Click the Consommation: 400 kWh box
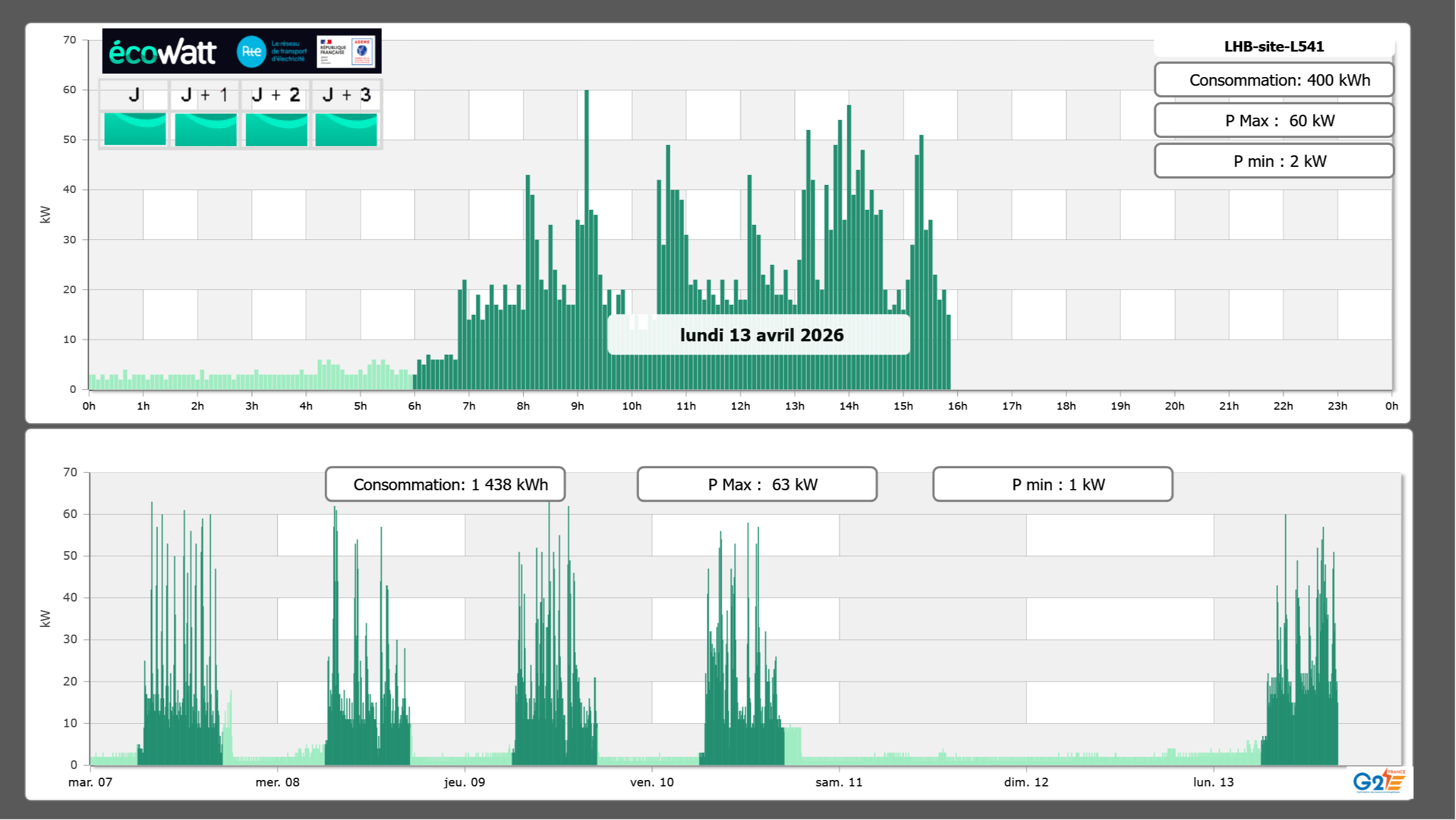1456x820 pixels. click(1273, 80)
